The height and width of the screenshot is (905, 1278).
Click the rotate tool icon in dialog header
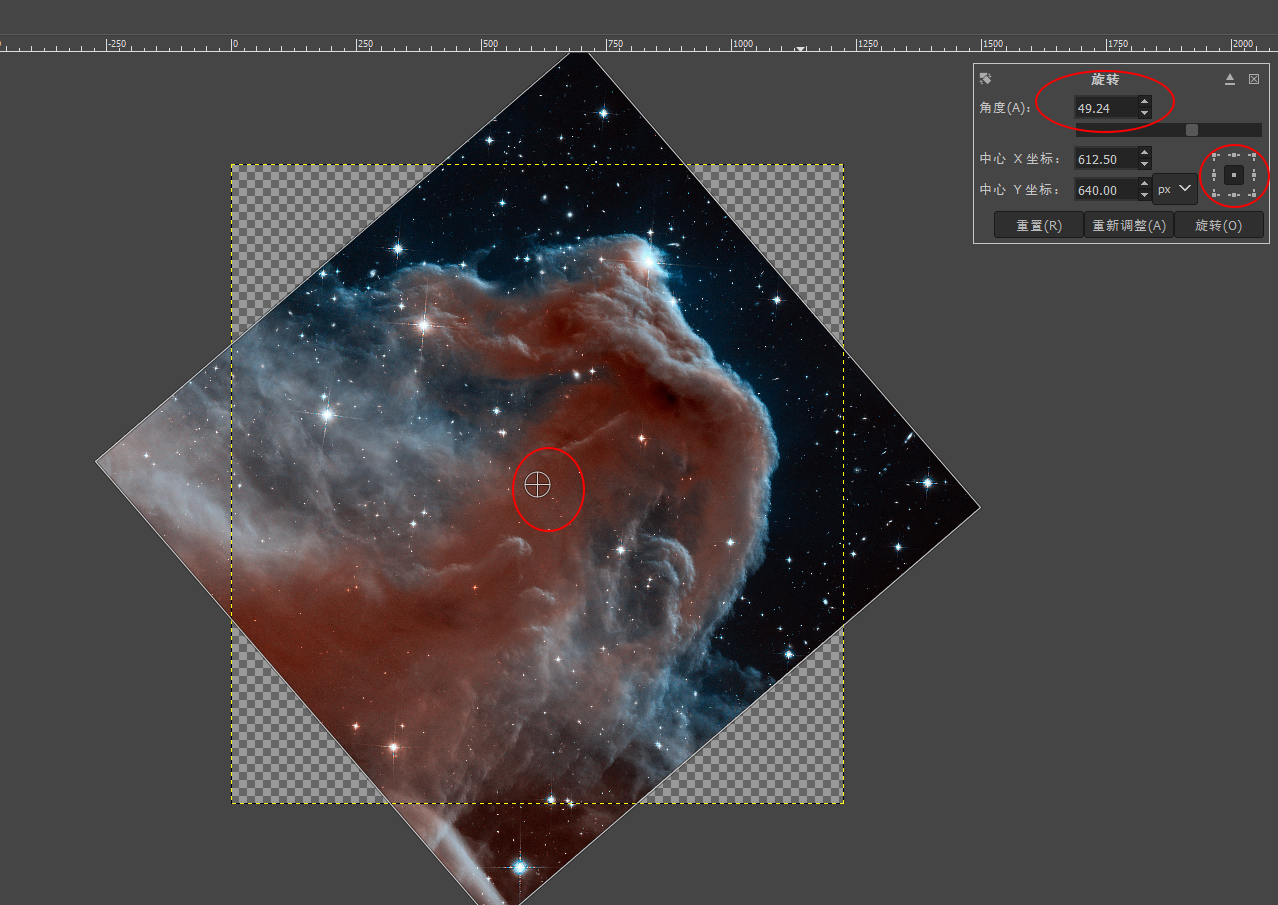click(x=985, y=78)
